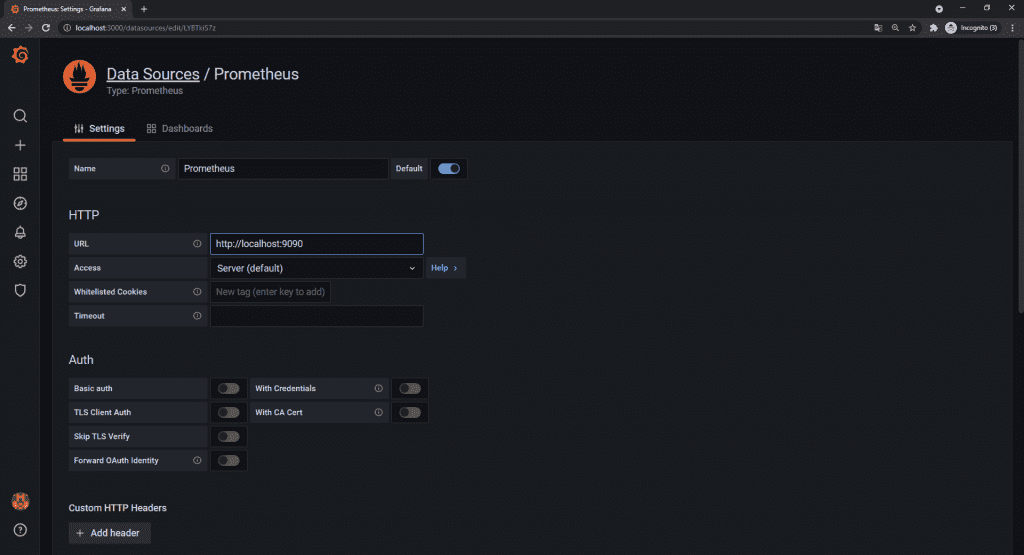Image resolution: width=1024 pixels, height=555 pixels.
Task: Click the Incognito profile button
Action: click(971, 27)
